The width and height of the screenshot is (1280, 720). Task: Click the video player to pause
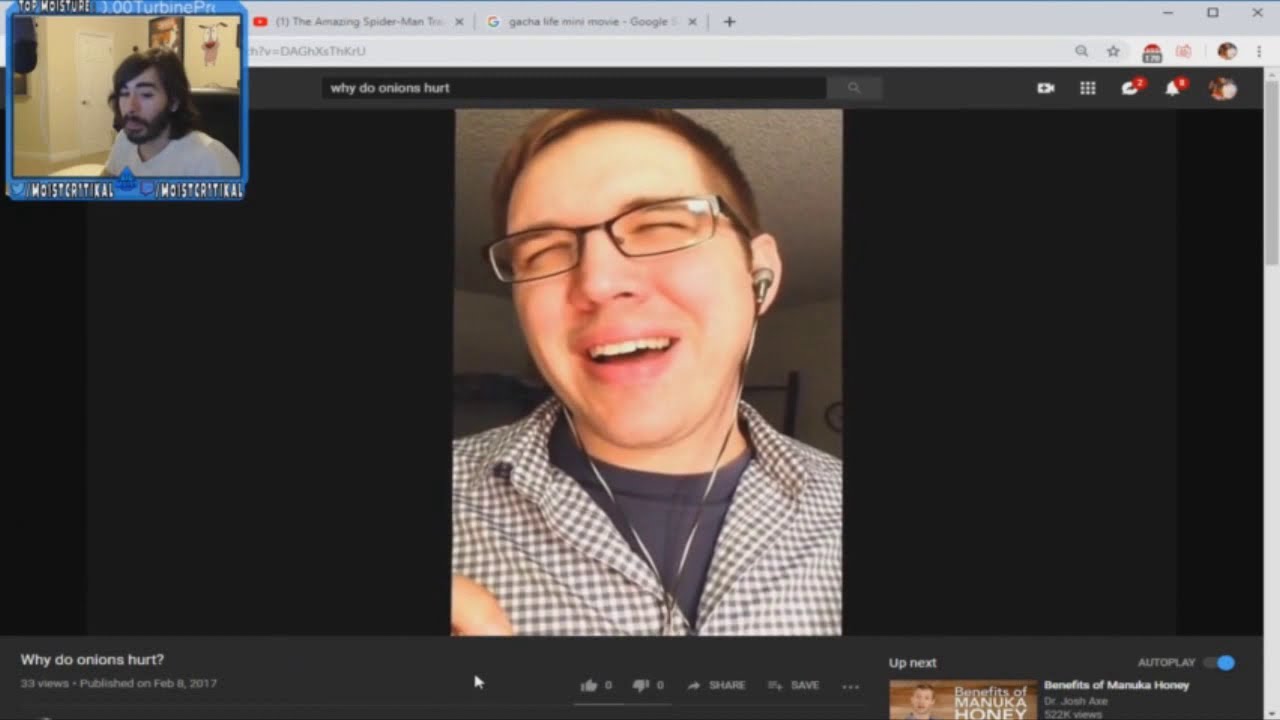(647, 372)
